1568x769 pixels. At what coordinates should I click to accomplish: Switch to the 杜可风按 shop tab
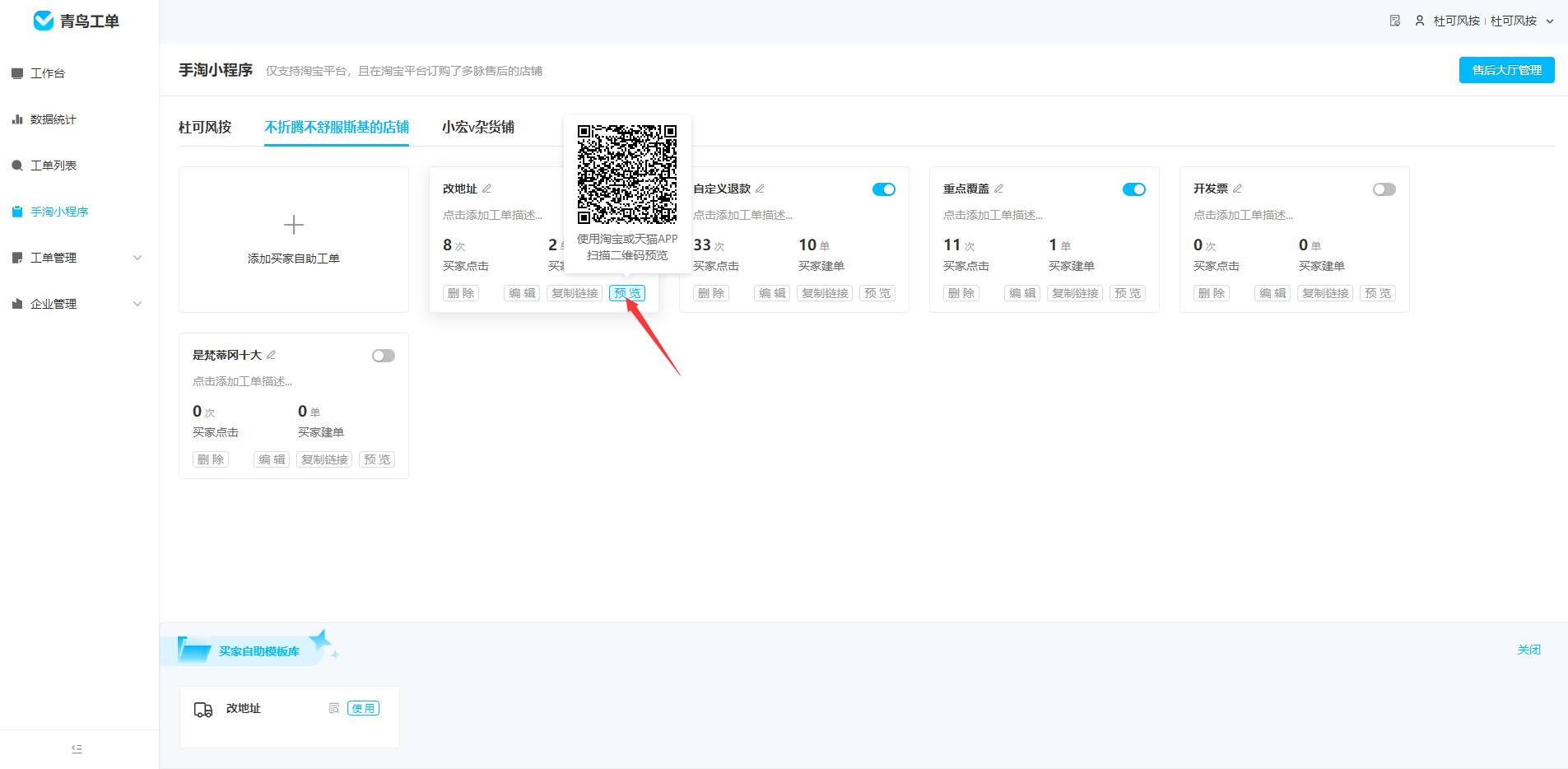[205, 127]
